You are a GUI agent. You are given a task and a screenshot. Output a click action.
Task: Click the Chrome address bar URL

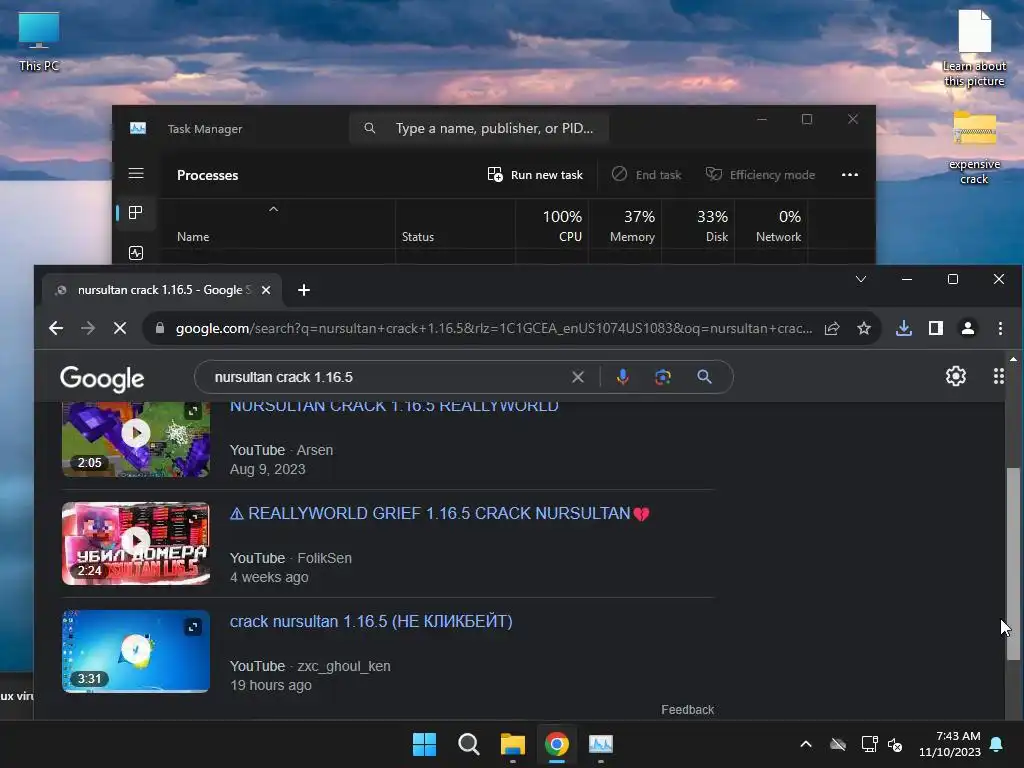point(494,328)
